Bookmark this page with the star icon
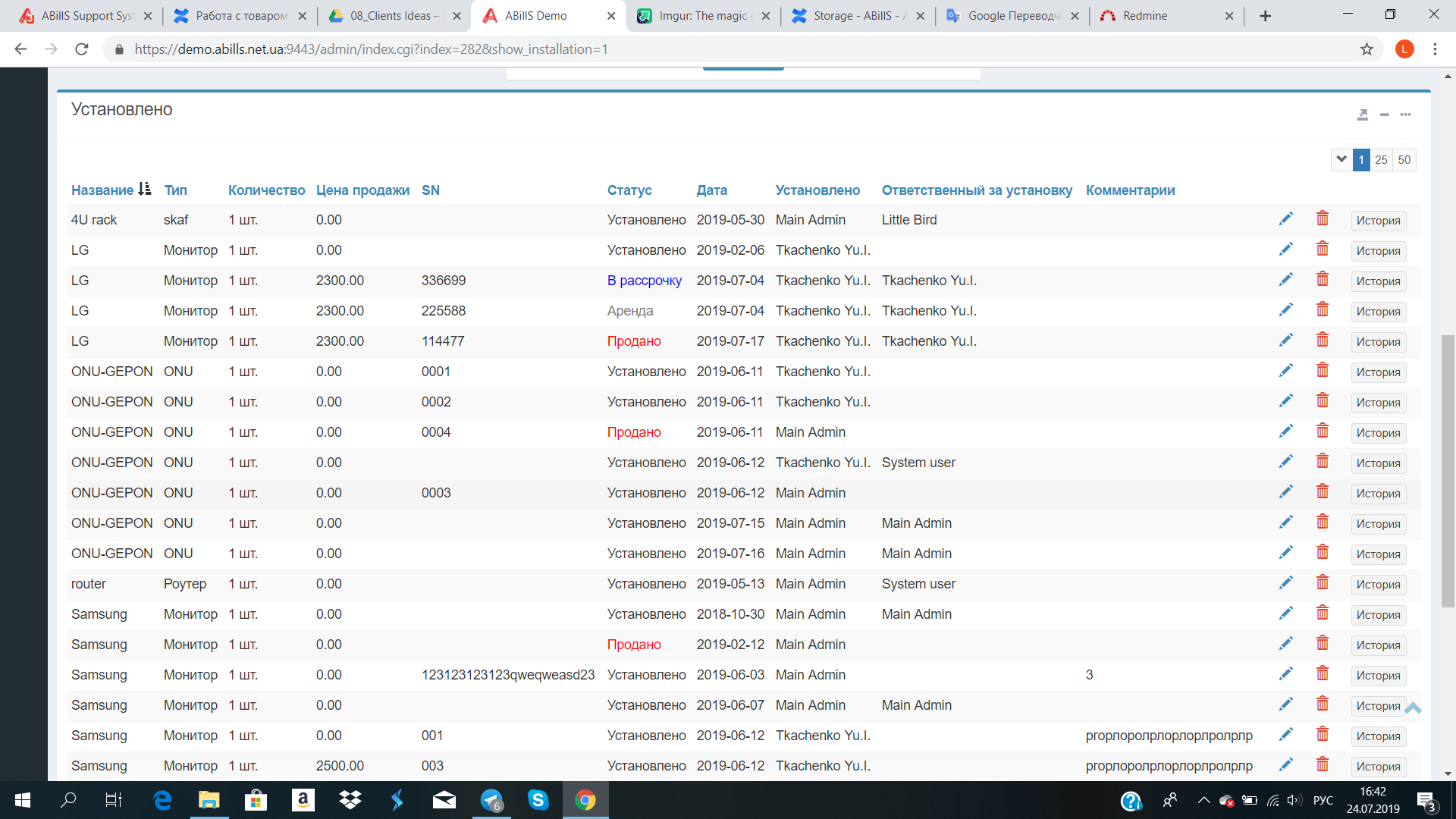 pyautogui.click(x=1367, y=49)
